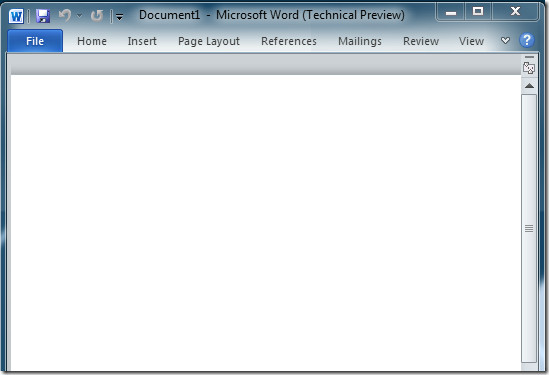Open Customize Quick Access Toolbar dropdown
This screenshot has height=375, width=549.
click(x=119, y=16)
